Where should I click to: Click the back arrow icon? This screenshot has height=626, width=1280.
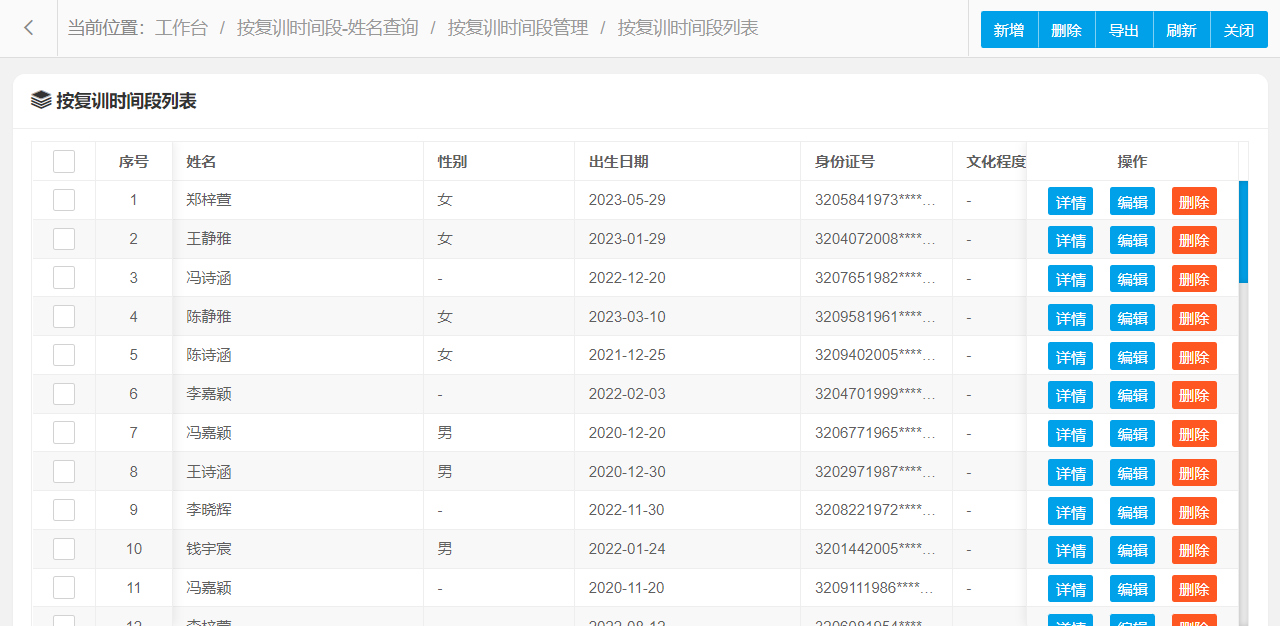[x=28, y=28]
